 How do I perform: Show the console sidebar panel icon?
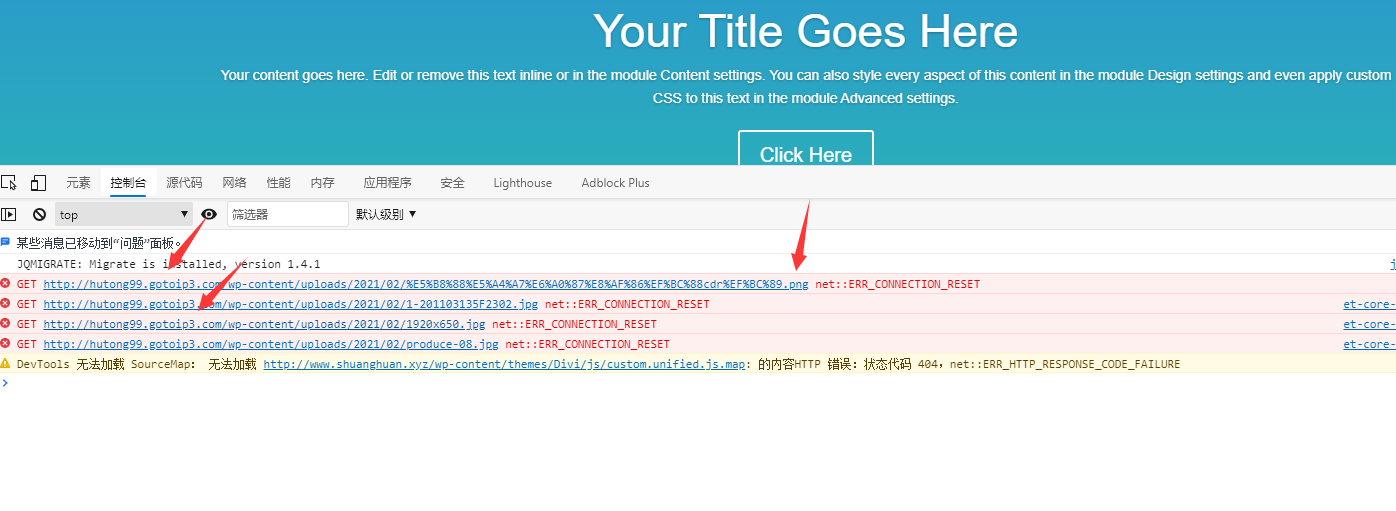click(x=9, y=214)
